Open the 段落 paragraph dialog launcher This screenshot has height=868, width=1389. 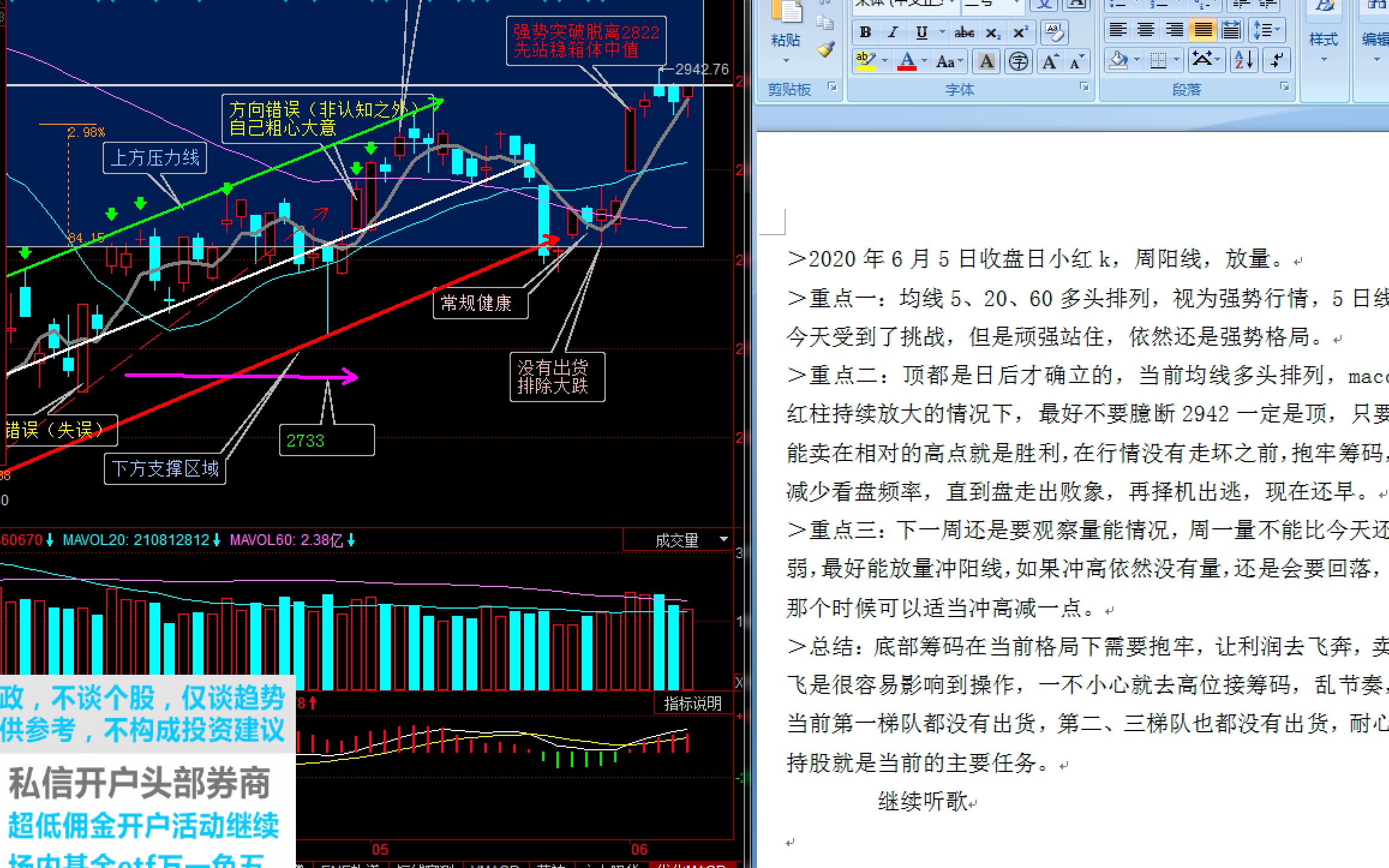1285,87
